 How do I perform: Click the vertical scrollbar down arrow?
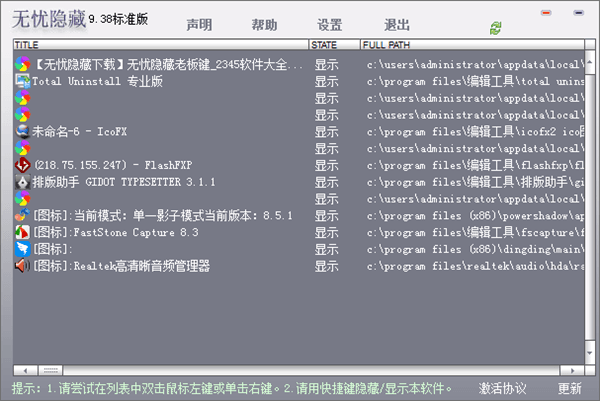[589, 353]
